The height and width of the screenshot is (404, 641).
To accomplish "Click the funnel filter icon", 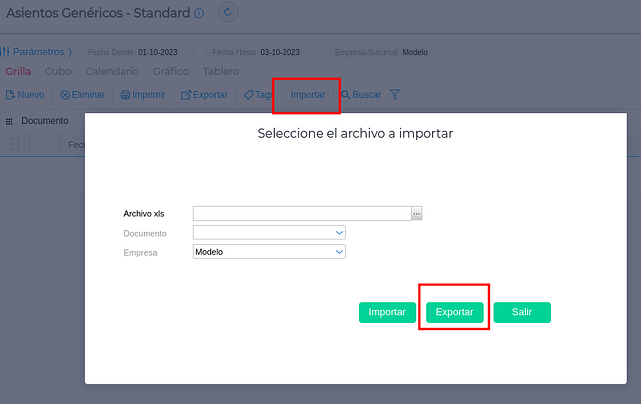I will tap(395, 95).
